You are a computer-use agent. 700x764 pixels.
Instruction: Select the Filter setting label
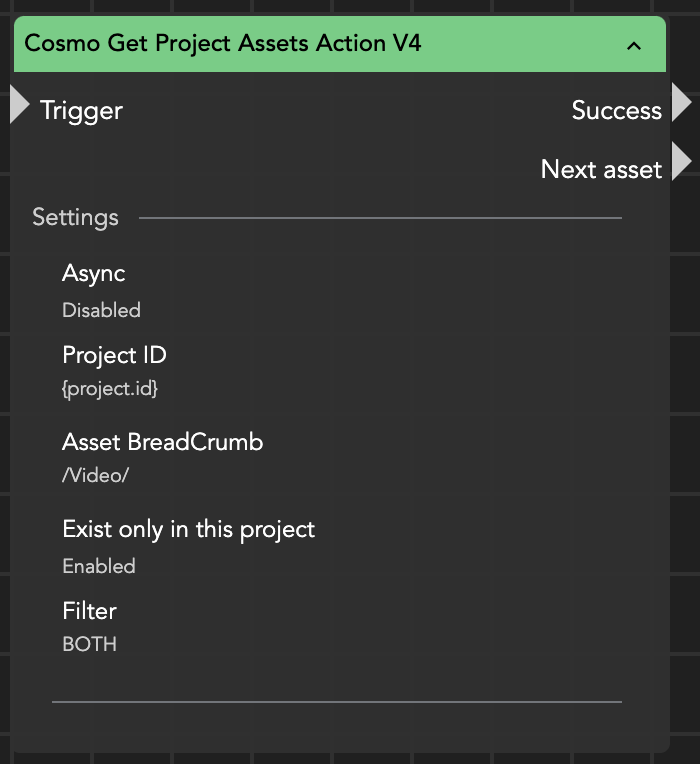coord(89,610)
